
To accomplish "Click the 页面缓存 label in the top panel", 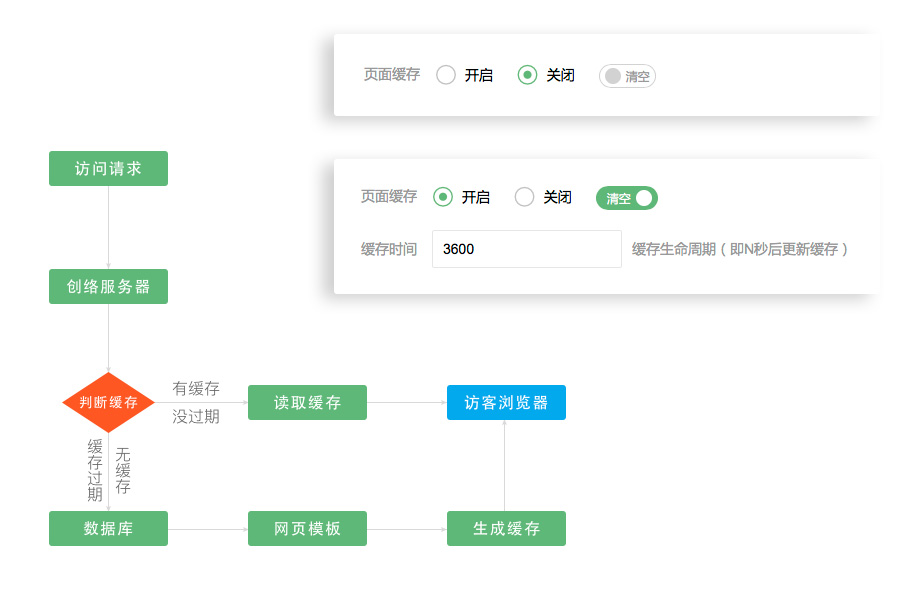I will [390, 74].
